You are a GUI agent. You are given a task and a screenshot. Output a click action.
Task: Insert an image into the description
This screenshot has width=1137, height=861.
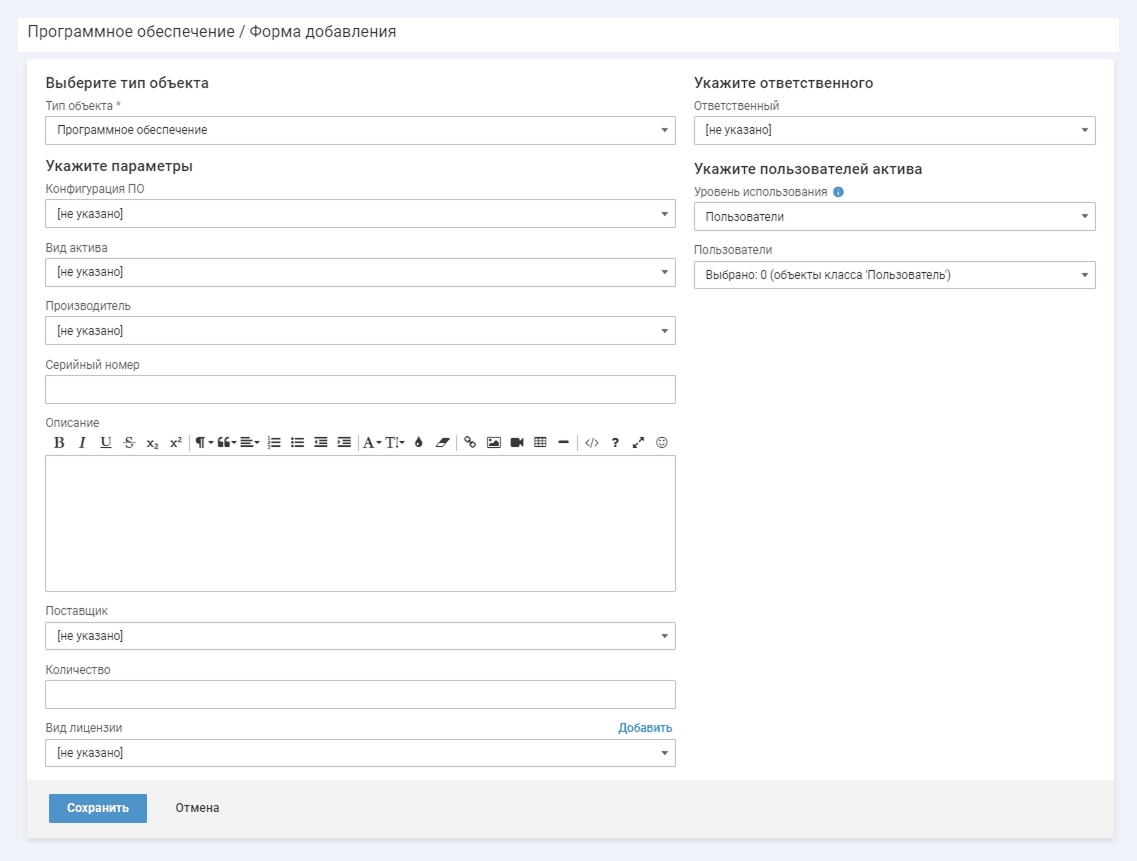click(494, 443)
